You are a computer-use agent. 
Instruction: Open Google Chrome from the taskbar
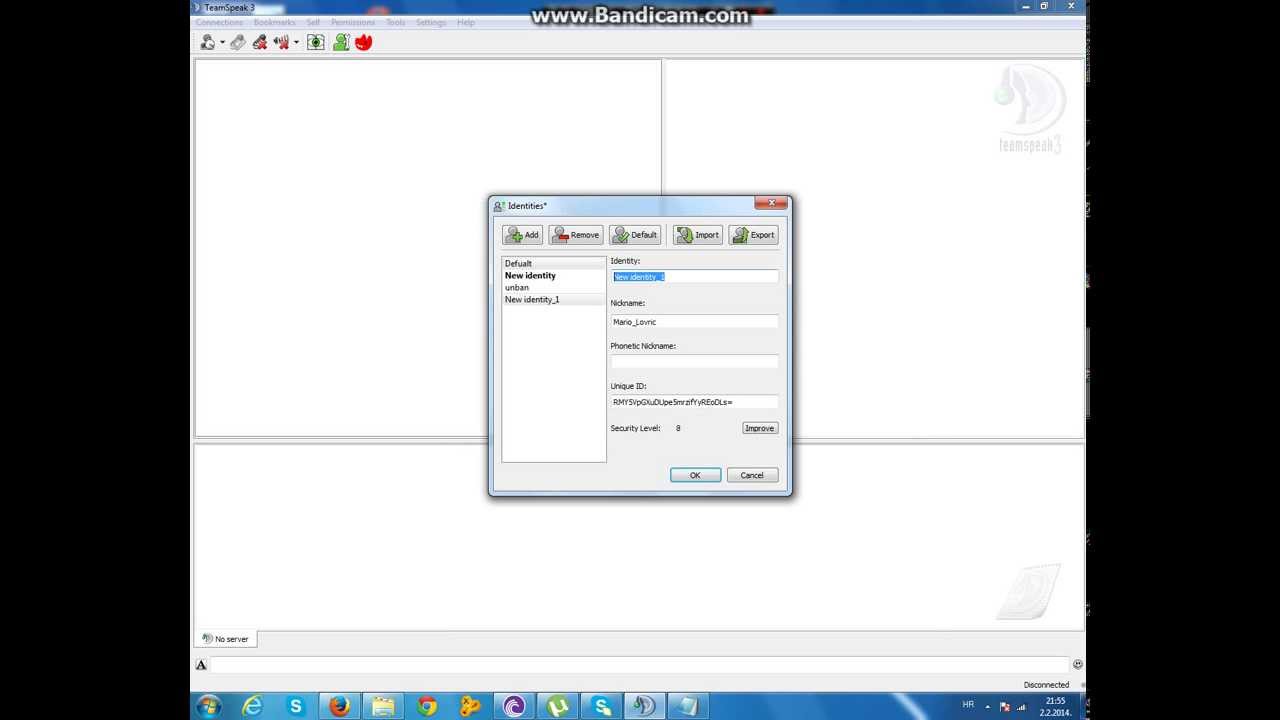point(427,706)
